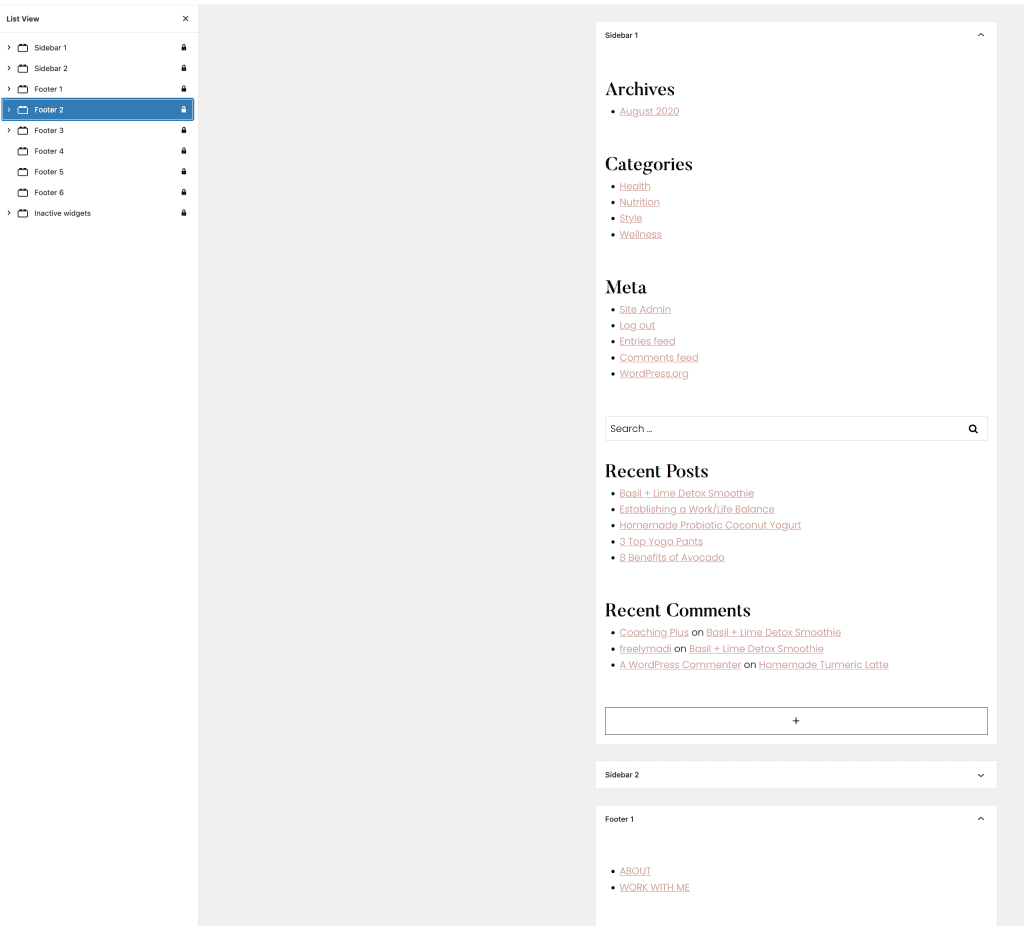Open Establishing a Work/Life Balance post
1024x926 pixels.
[697, 509]
